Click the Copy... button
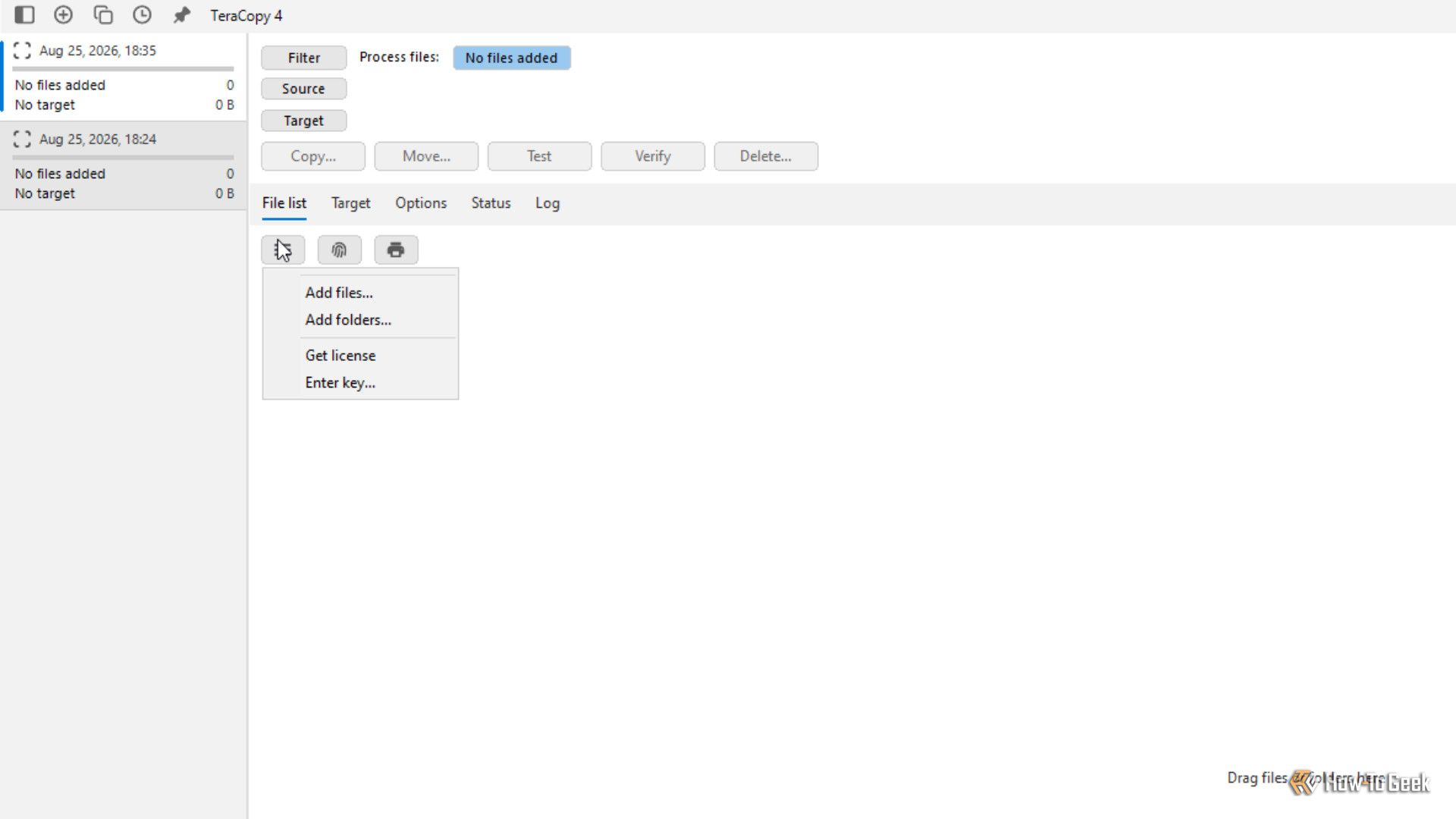 coord(313,156)
